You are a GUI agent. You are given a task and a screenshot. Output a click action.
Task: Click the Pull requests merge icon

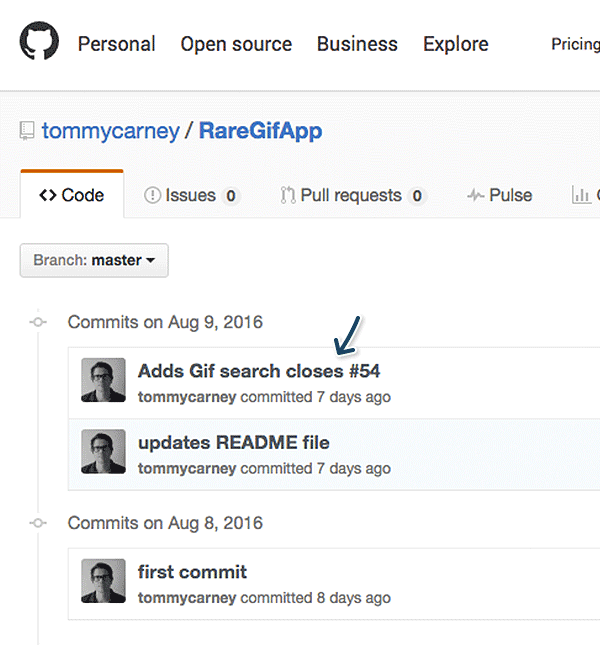(x=288, y=195)
